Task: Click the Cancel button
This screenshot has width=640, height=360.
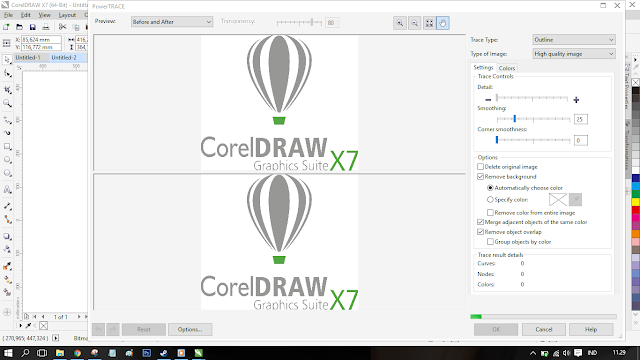Action: [544, 329]
